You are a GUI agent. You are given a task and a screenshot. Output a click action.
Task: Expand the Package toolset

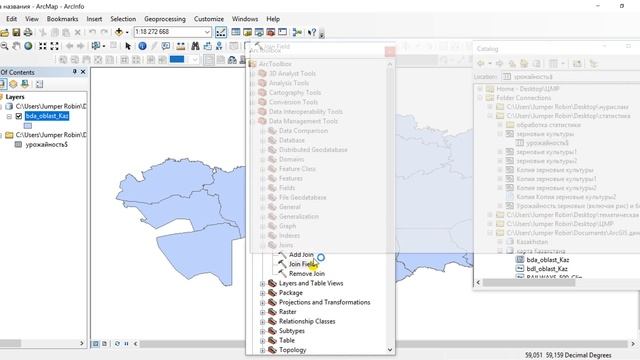263,293
